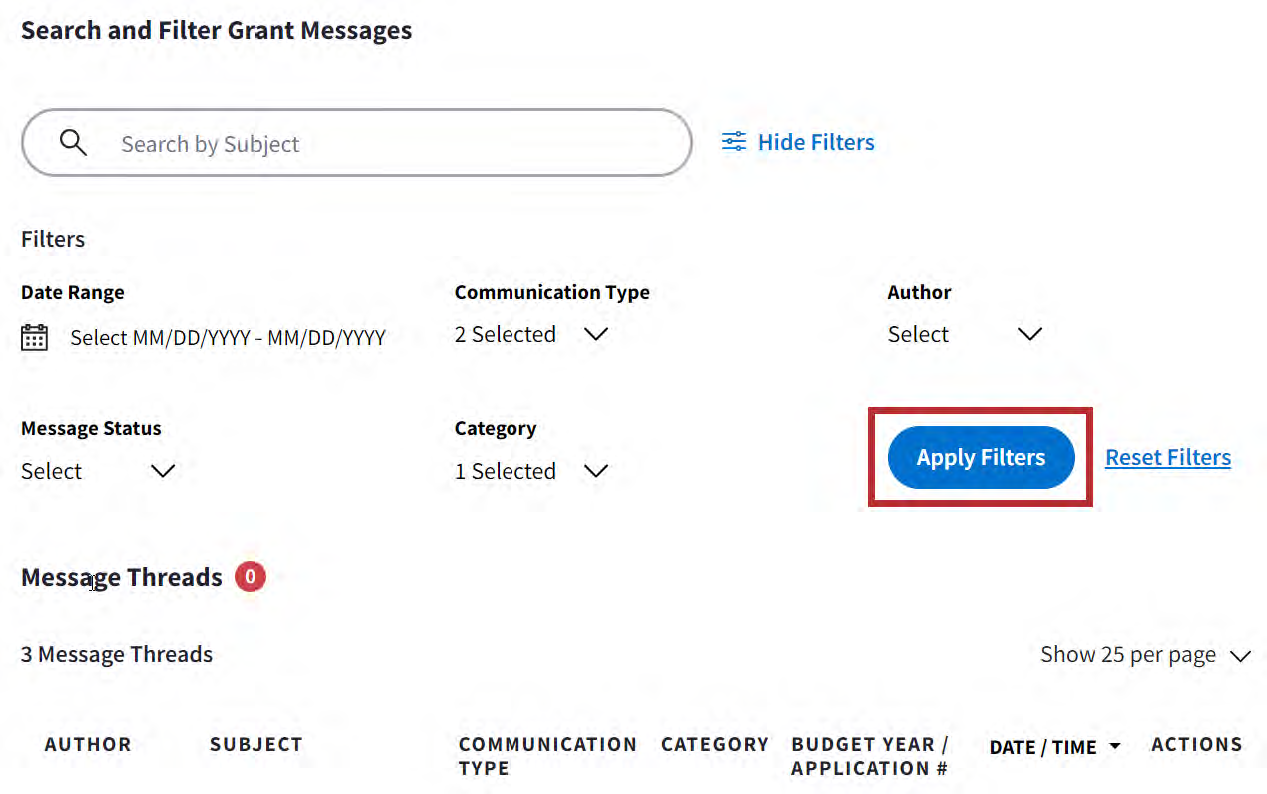Click the Subject column header
1267x794 pixels.
click(256, 745)
